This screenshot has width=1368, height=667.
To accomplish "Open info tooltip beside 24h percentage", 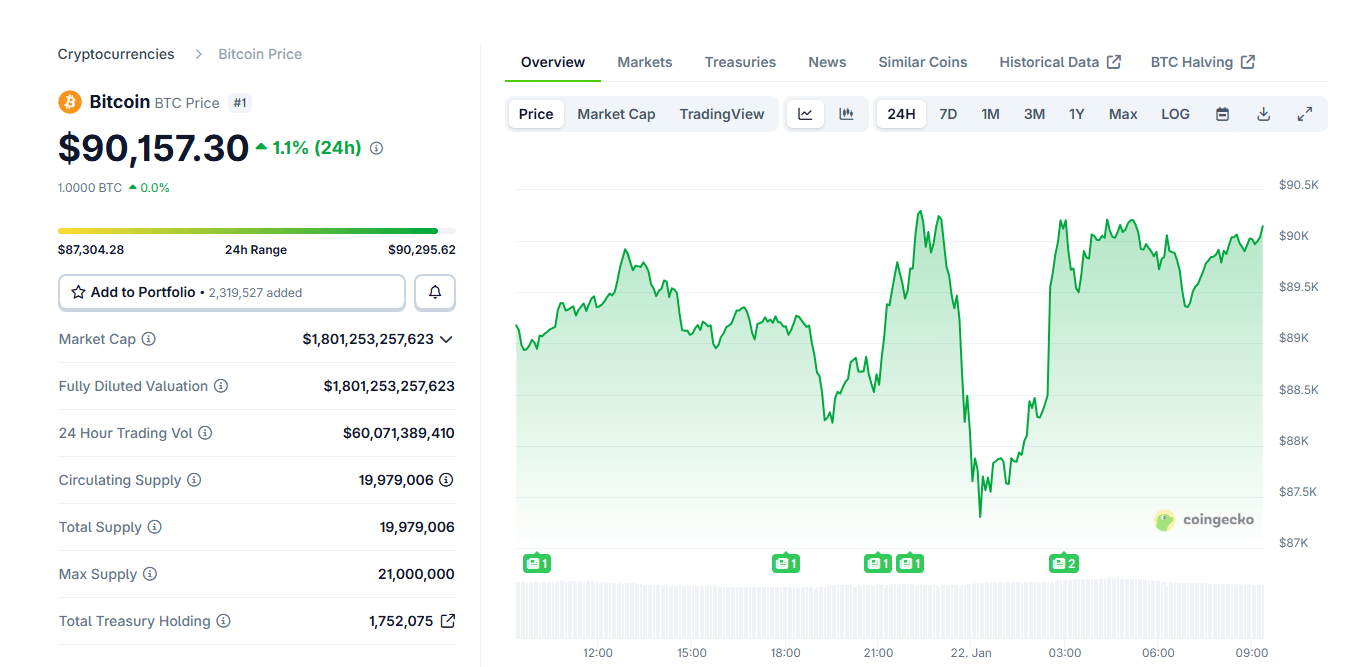I will tap(376, 148).
